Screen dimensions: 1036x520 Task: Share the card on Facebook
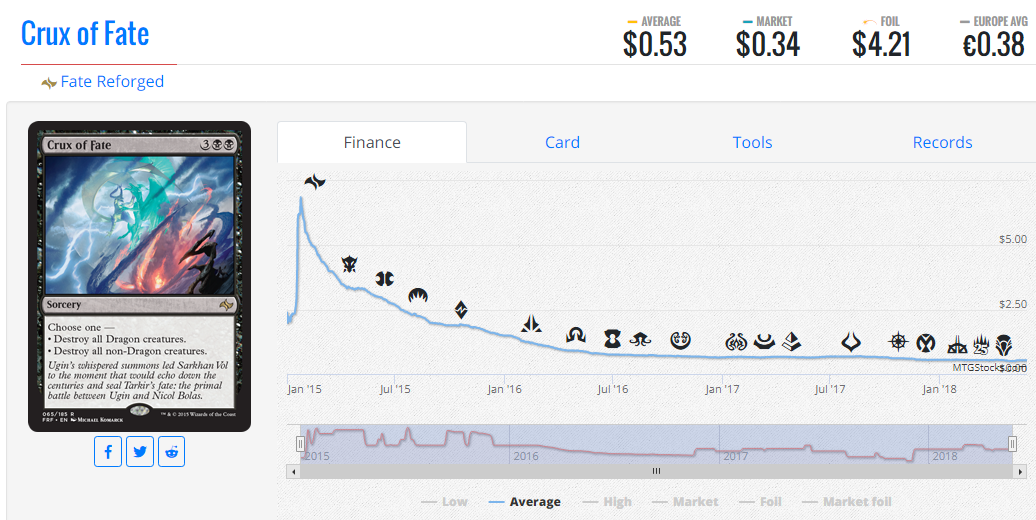(x=108, y=452)
